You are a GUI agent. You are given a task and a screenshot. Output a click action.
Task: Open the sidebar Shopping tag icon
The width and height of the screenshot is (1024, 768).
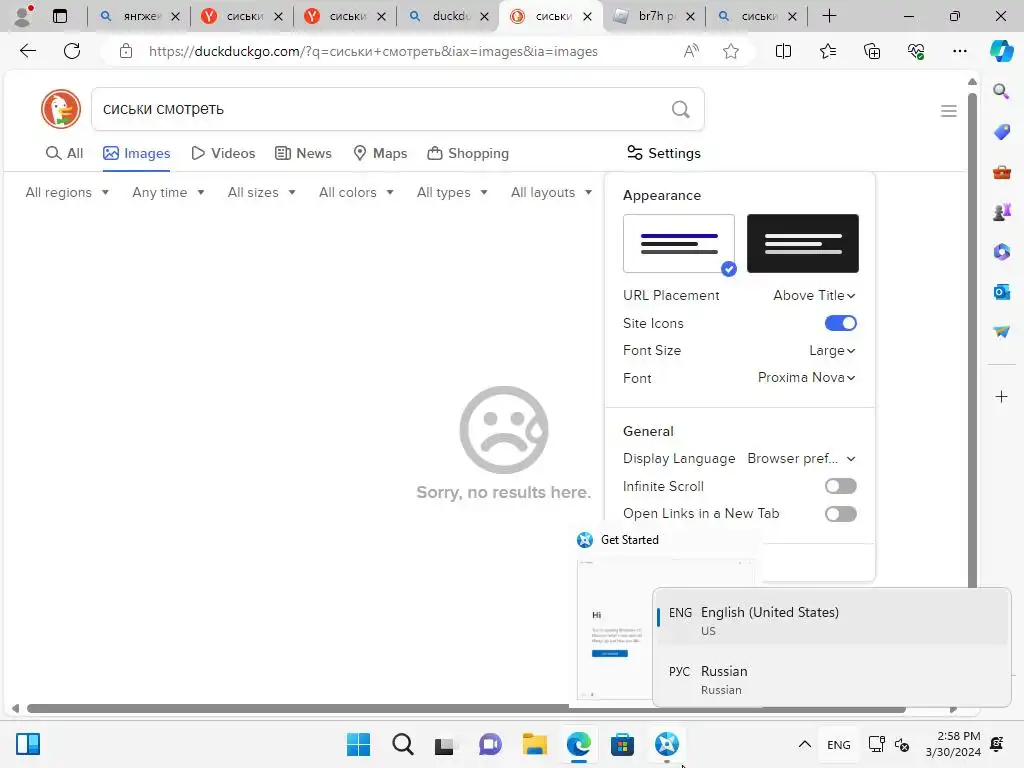(x=1001, y=132)
